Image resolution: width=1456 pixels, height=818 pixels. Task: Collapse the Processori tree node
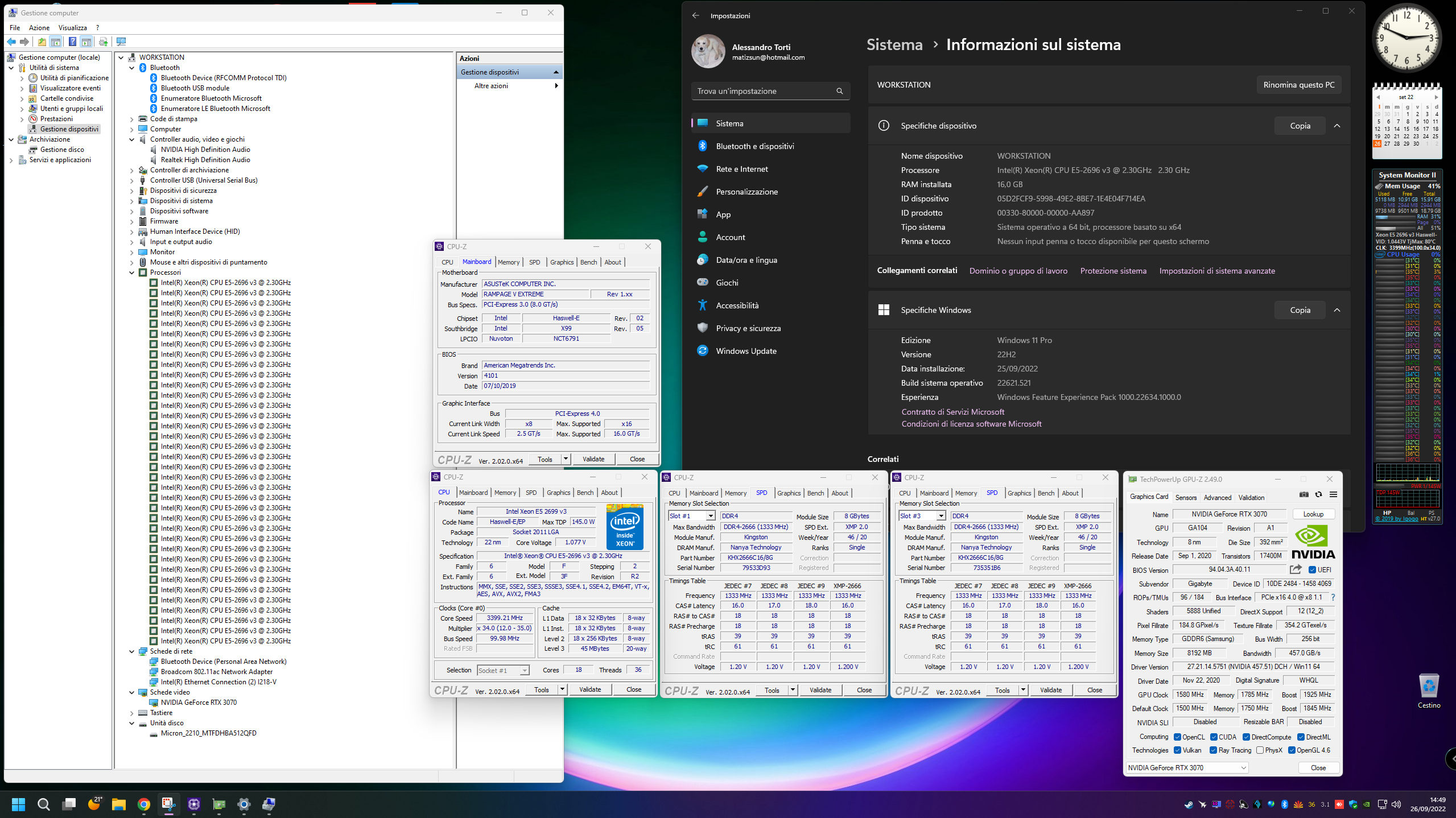tap(132, 272)
